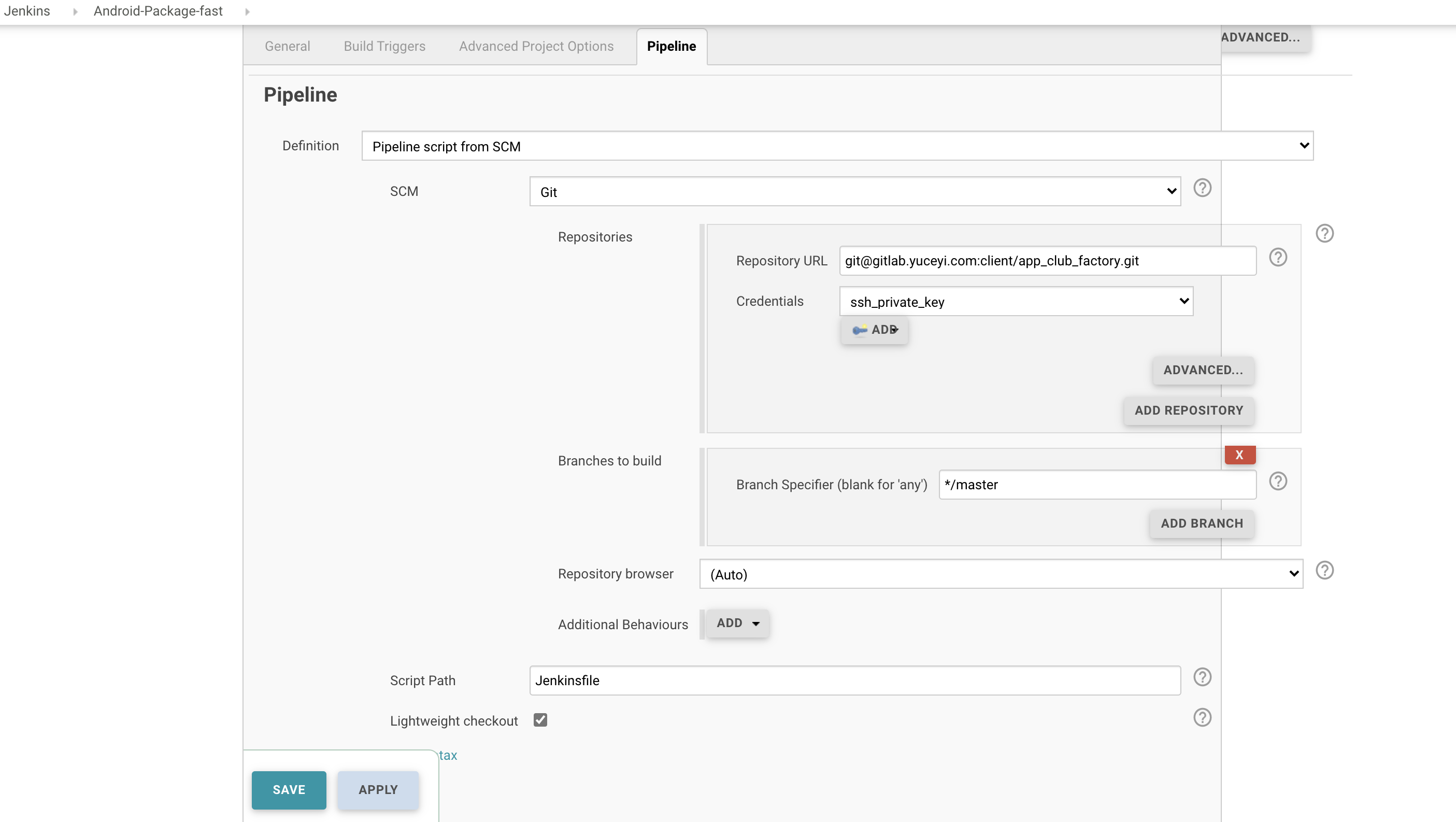The image size is (1456, 822).
Task: Show help for Branch Specifier
Action: [x=1277, y=481]
